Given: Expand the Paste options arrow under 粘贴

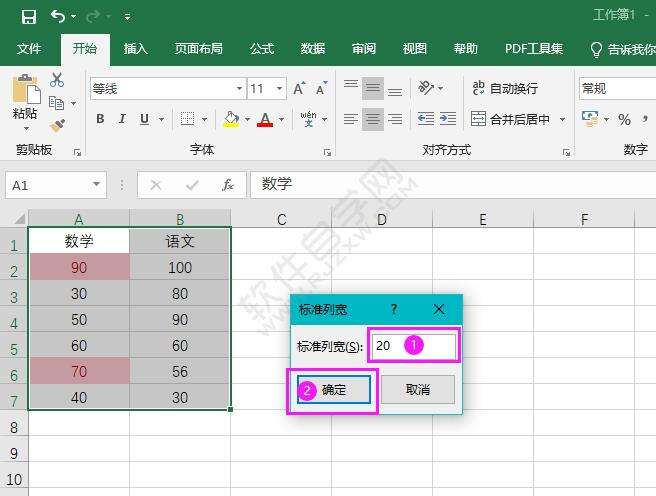Looking at the screenshot, I should pos(26,128).
